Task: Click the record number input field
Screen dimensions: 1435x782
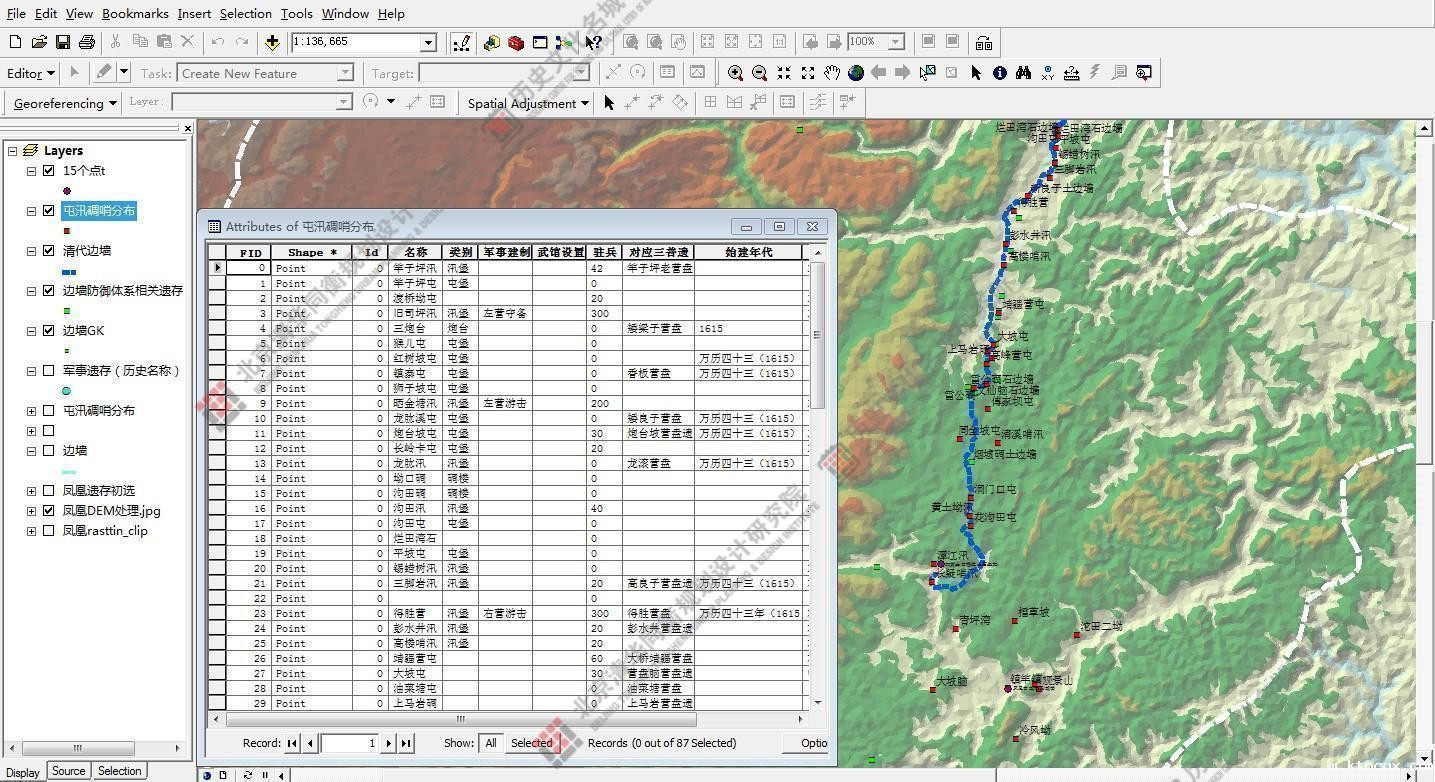Action: click(348, 743)
